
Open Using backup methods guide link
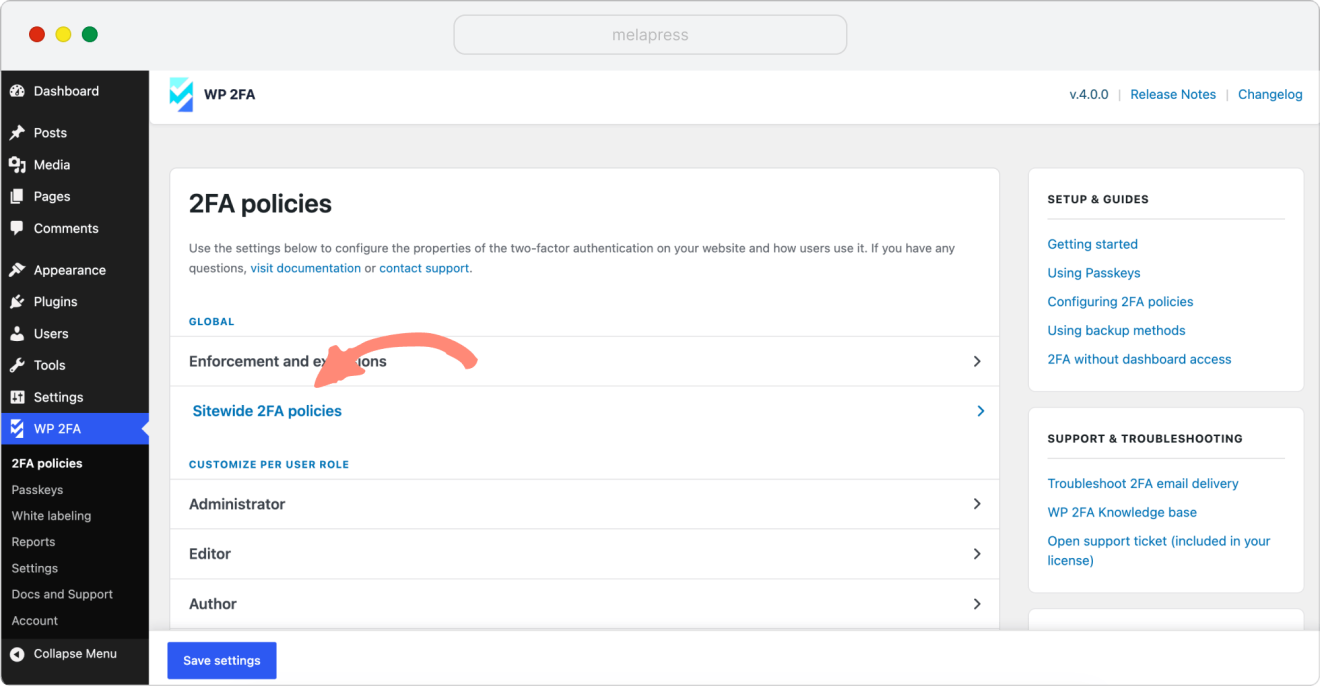click(x=1116, y=331)
